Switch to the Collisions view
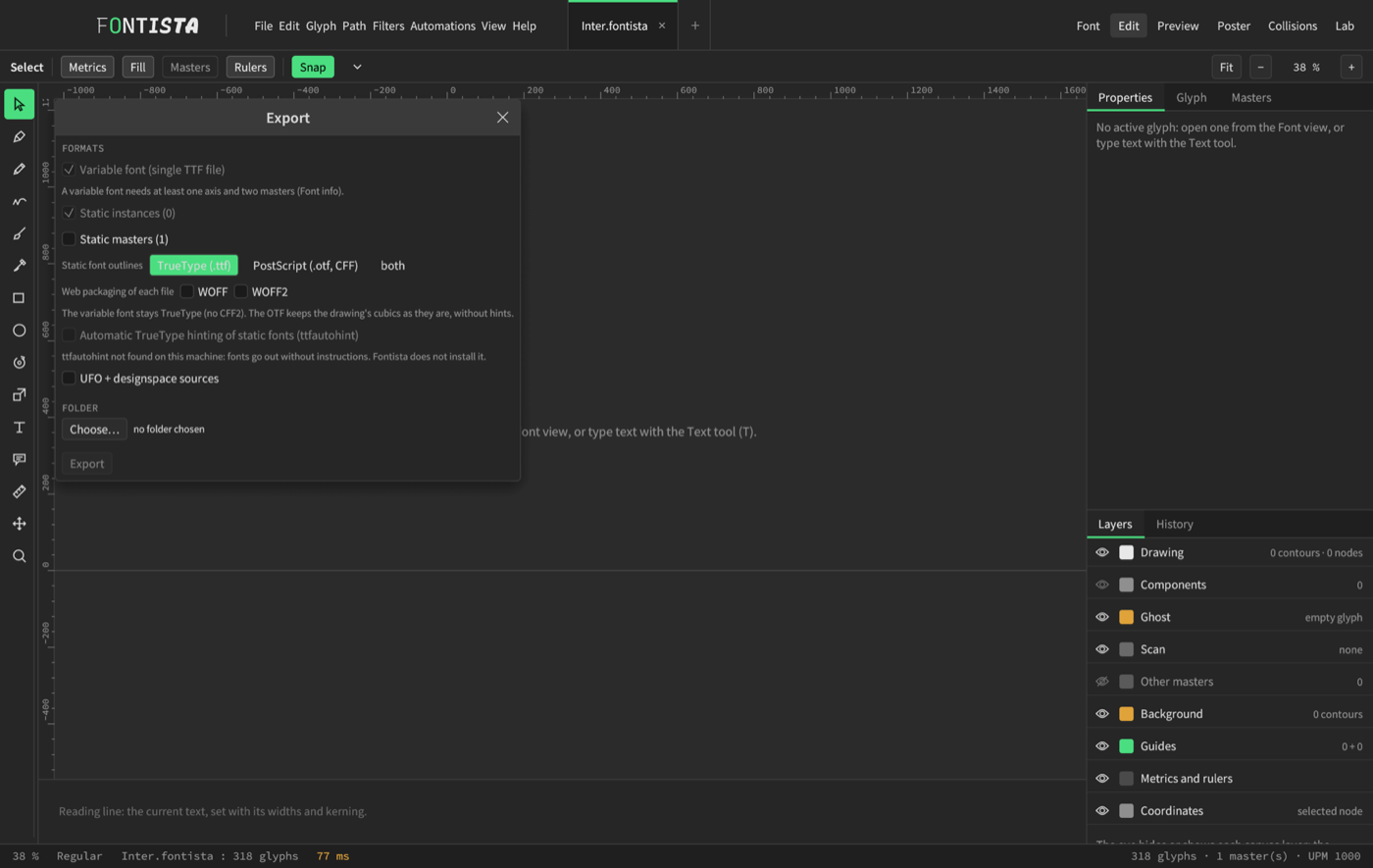1373x868 pixels. (1292, 26)
